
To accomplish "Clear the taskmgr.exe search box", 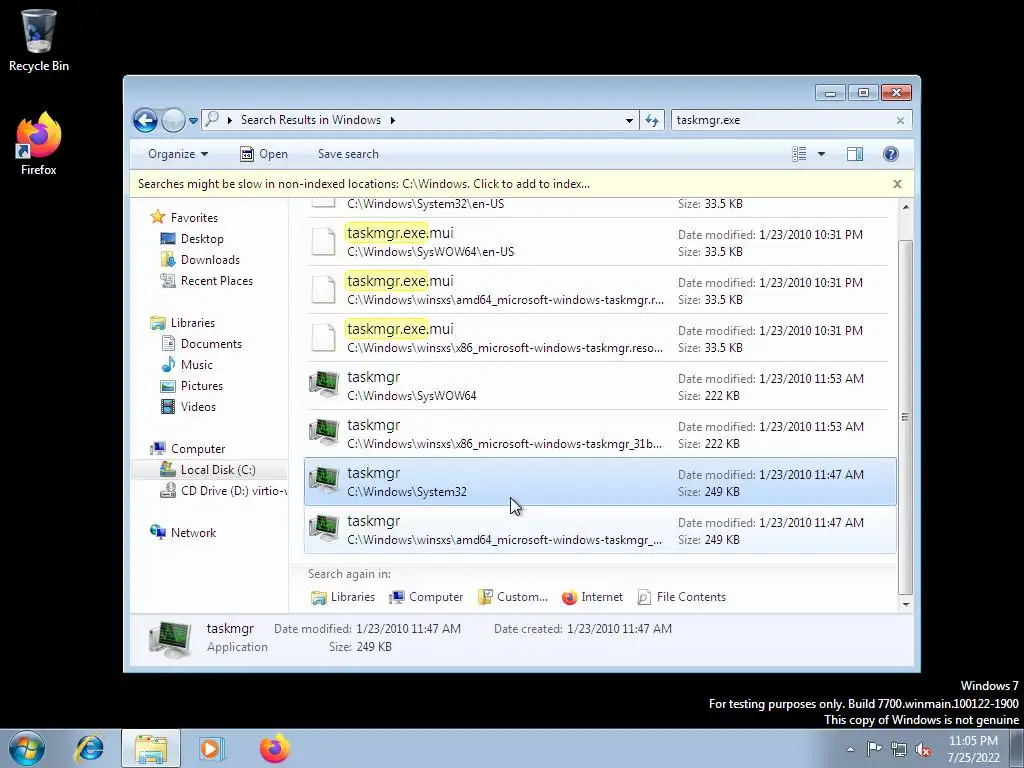I will (900, 120).
